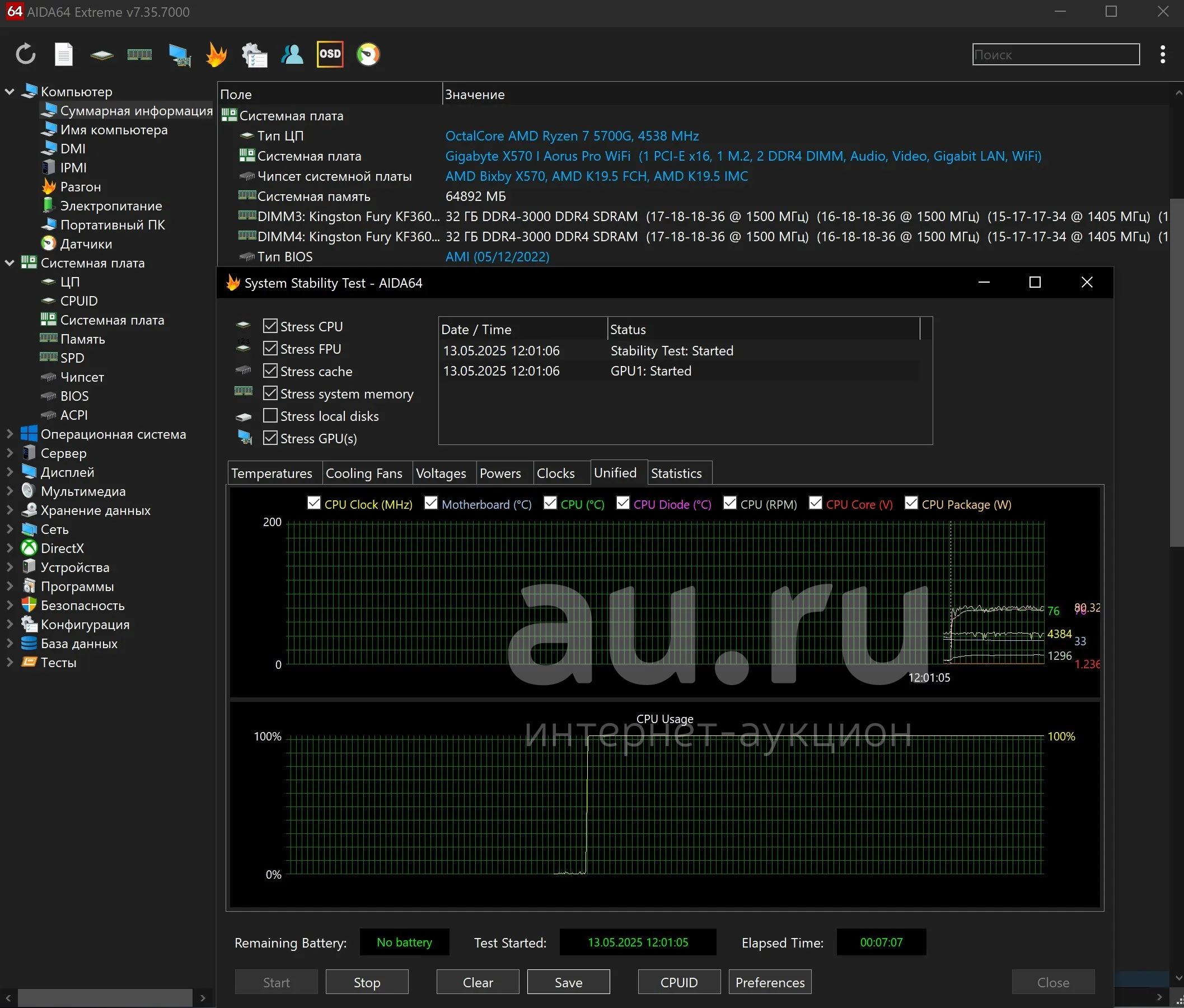This screenshot has width=1184, height=1008.
Task: Open Портативный ПК tree item
Action: tap(104, 224)
